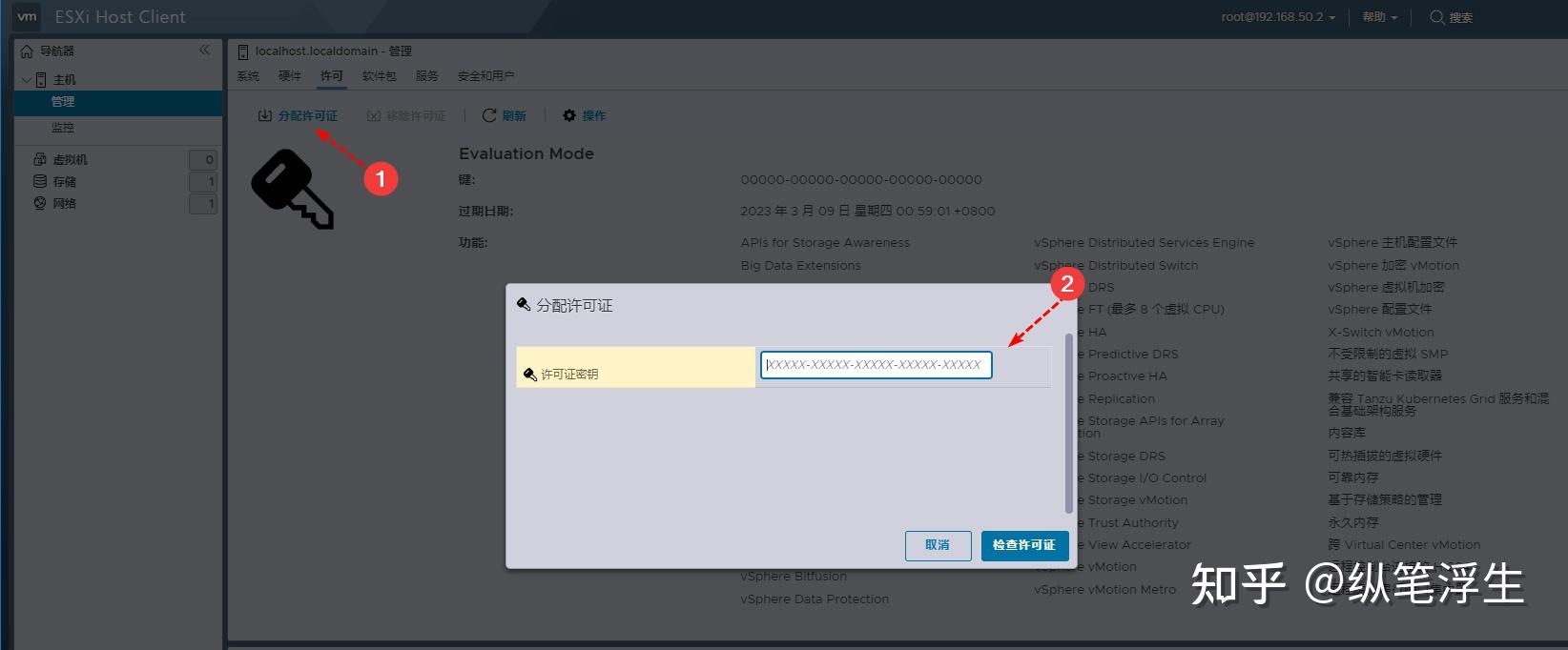
Task: Open the Security and Users tab
Action: click(486, 76)
